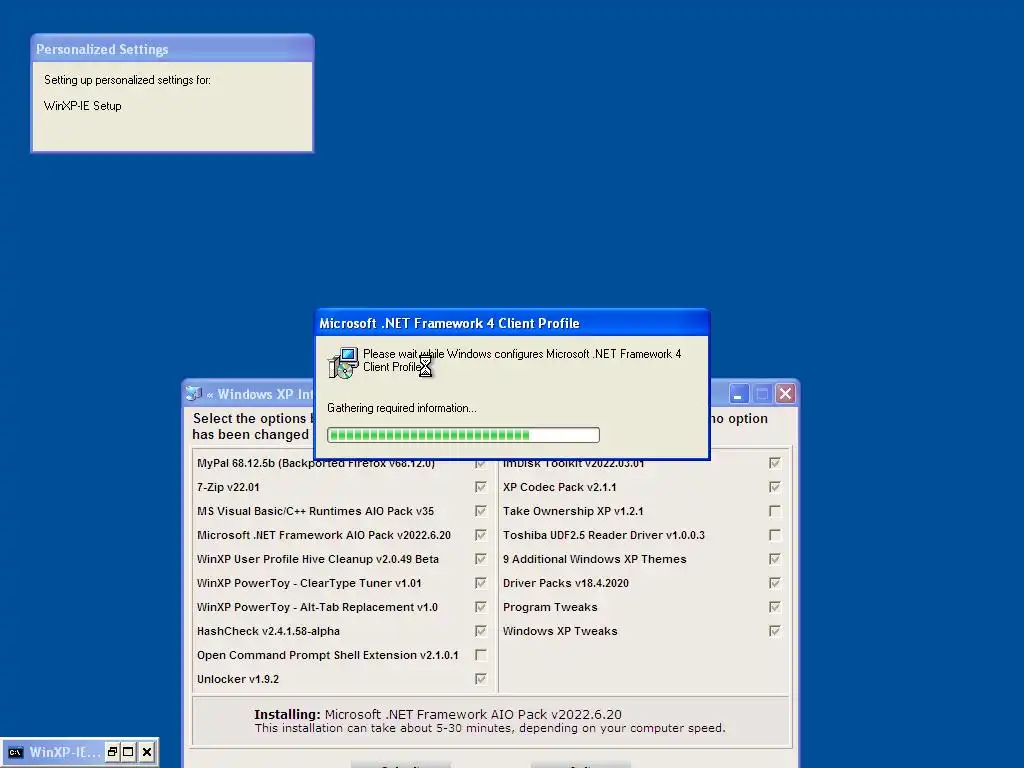Toggle the HashCheck v2.4.1.58-alpha checkbox
Image resolution: width=1024 pixels, height=768 pixels.
481,631
